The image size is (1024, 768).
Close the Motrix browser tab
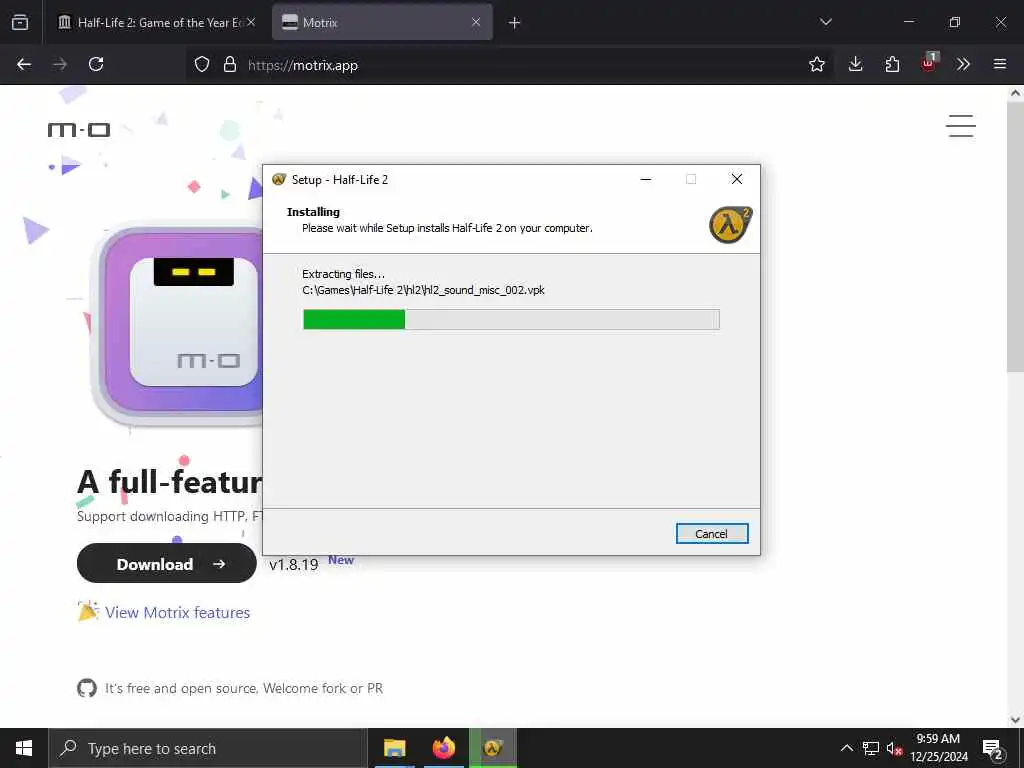(x=476, y=22)
